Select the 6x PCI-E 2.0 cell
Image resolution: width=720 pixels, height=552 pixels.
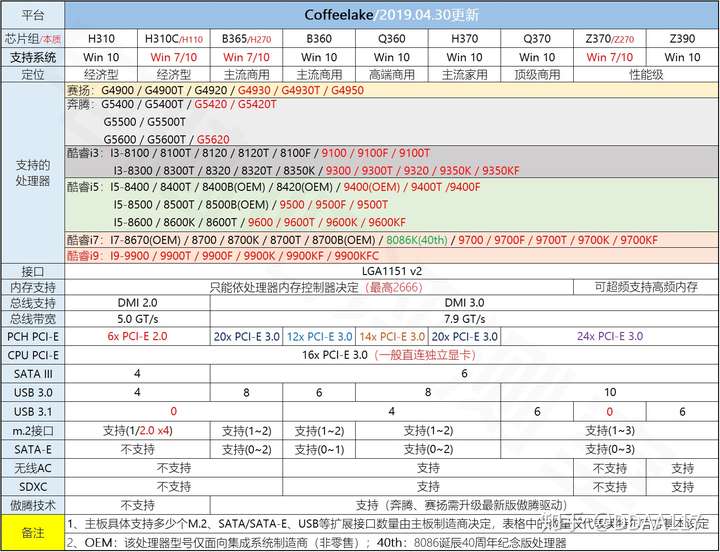(x=137, y=336)
